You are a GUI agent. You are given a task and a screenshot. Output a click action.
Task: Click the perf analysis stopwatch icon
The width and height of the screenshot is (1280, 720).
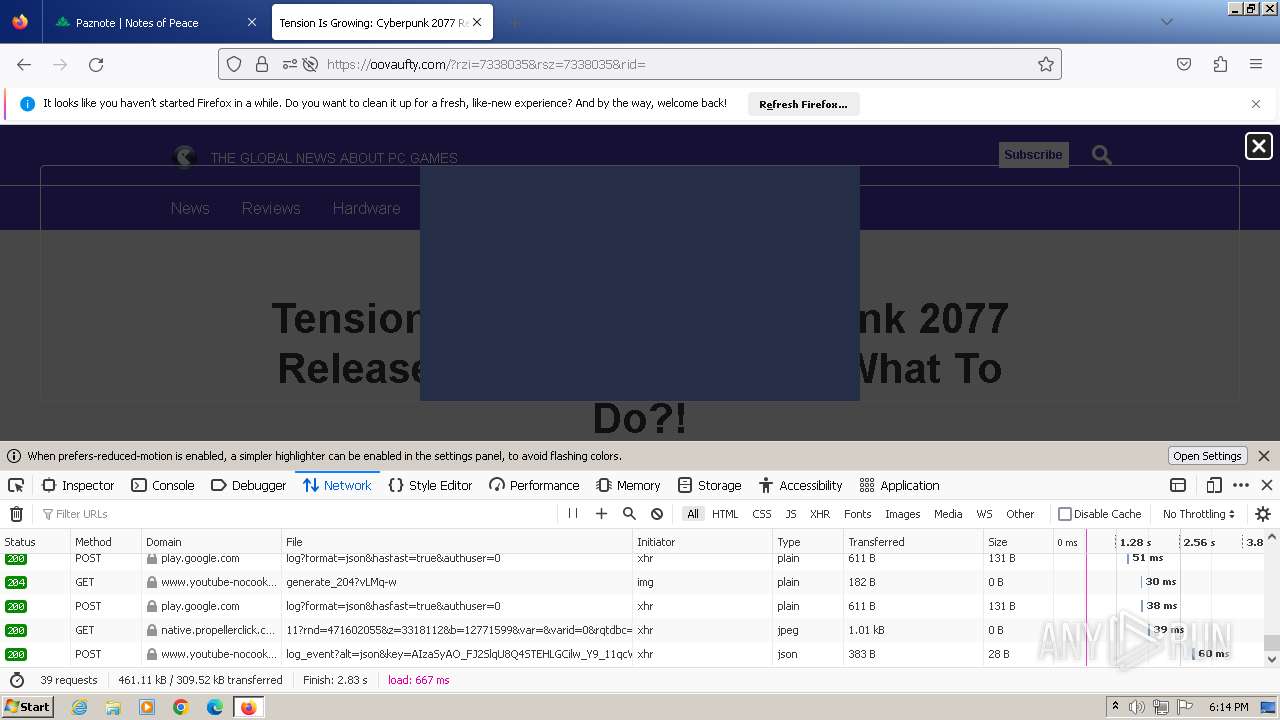pyautogui.click(x=16, y=680)
